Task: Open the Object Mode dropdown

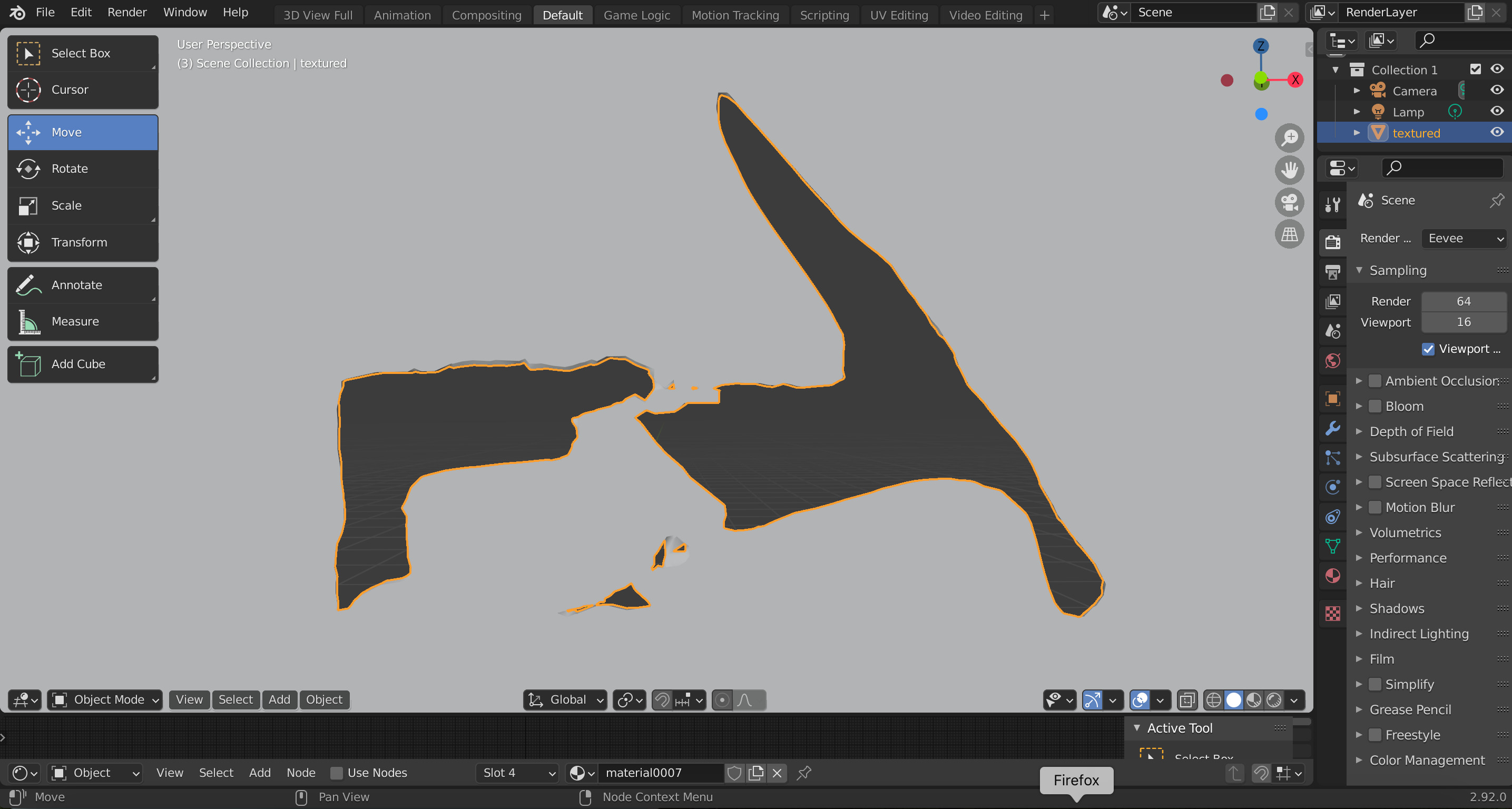Action: point(105,699)
